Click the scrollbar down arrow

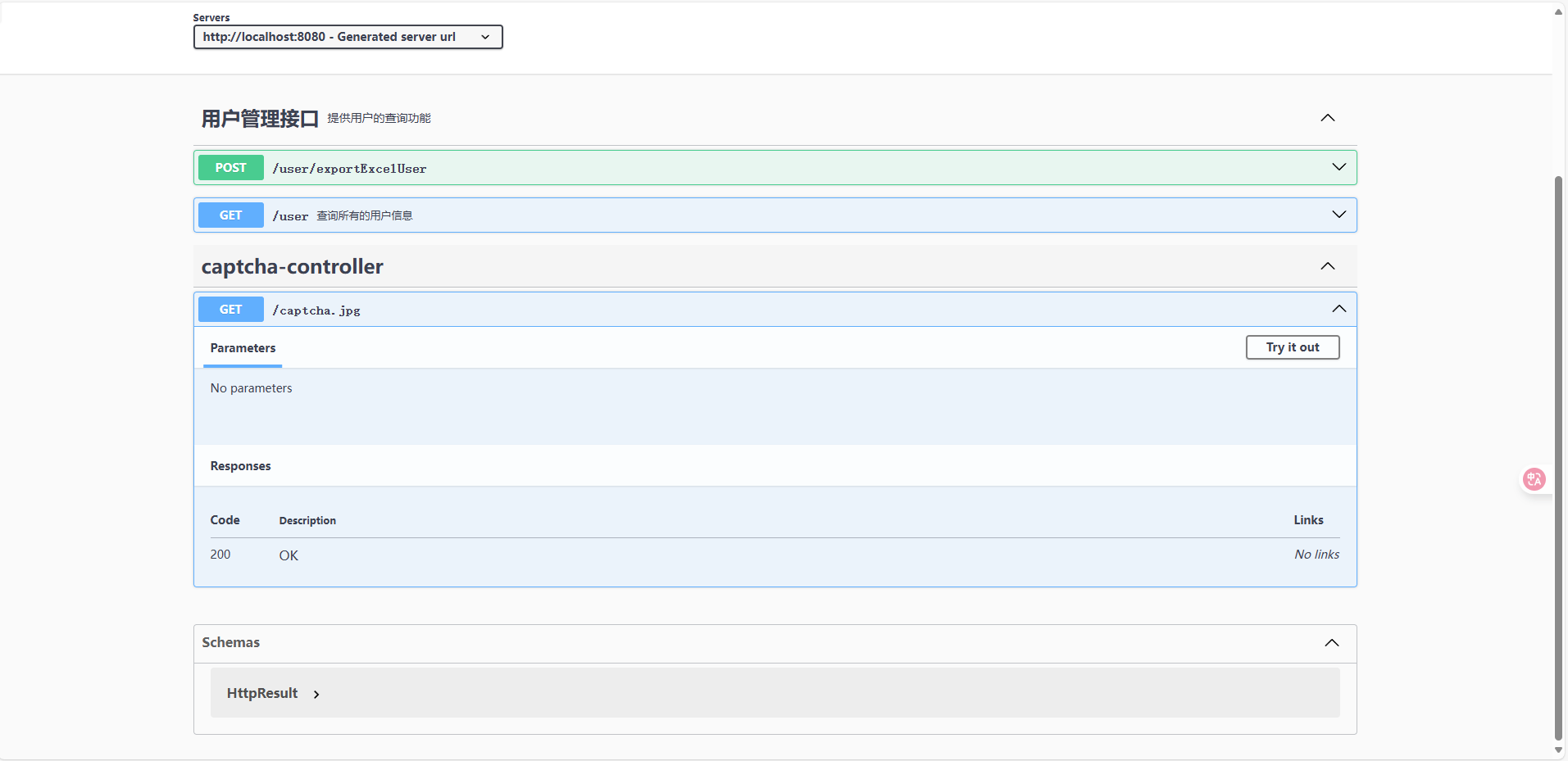1558,750
